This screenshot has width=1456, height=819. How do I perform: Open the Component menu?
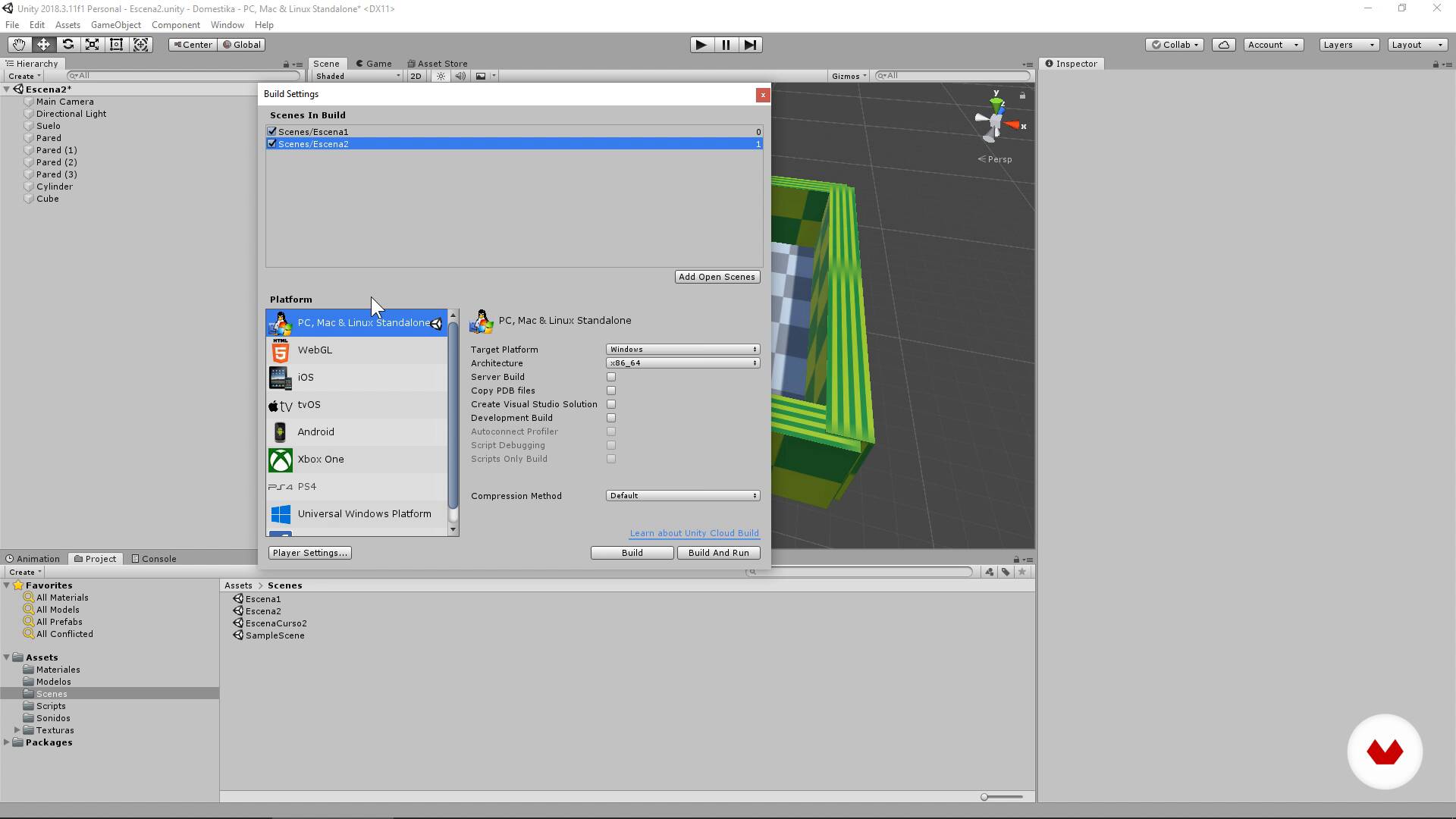(x=175, y=25)
